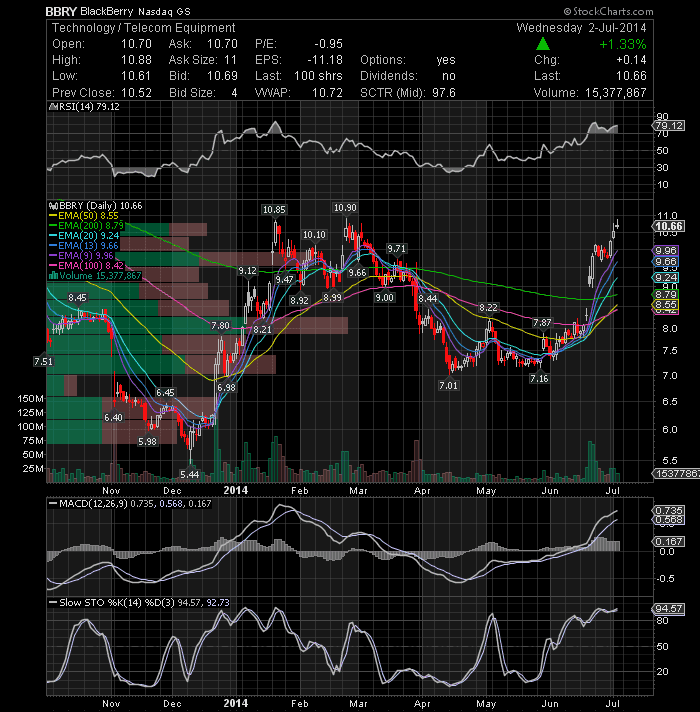The width and height of the screenshot is (700, 712).
Task: Click the +1.33% percent change value
Action: tap(622, 44)
